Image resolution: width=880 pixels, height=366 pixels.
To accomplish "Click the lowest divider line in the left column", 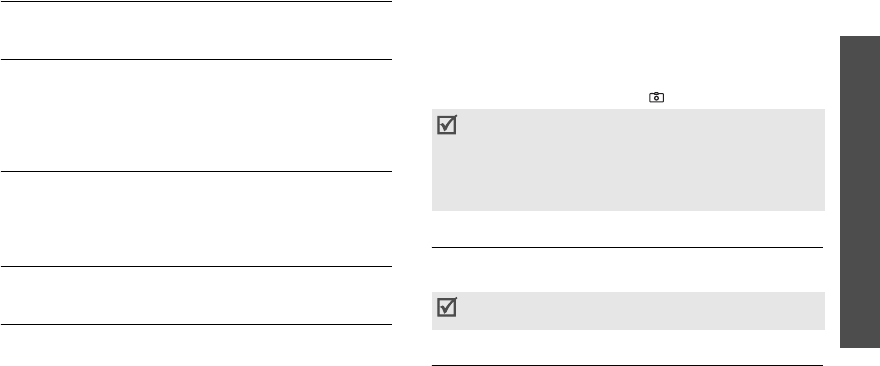I will (196, 324).
